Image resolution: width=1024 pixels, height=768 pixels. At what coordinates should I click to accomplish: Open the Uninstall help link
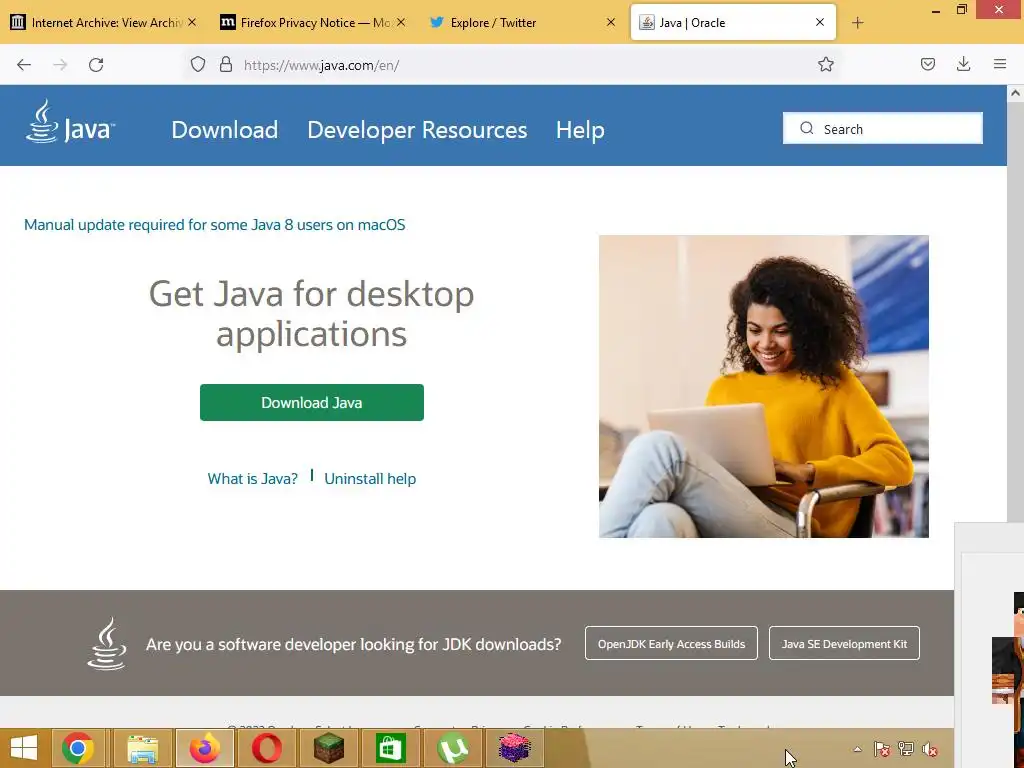(x=370, y=479)
